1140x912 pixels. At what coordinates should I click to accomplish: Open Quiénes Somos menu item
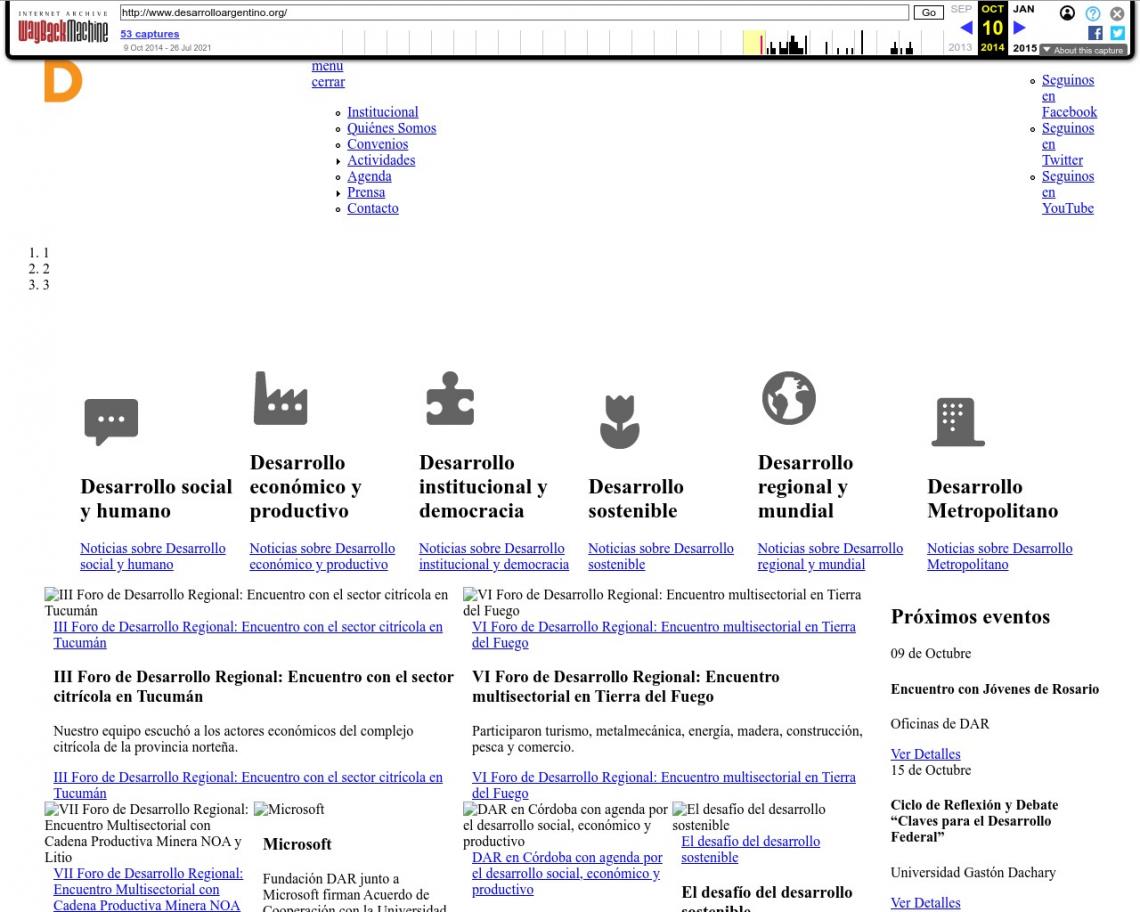(391, 128)
